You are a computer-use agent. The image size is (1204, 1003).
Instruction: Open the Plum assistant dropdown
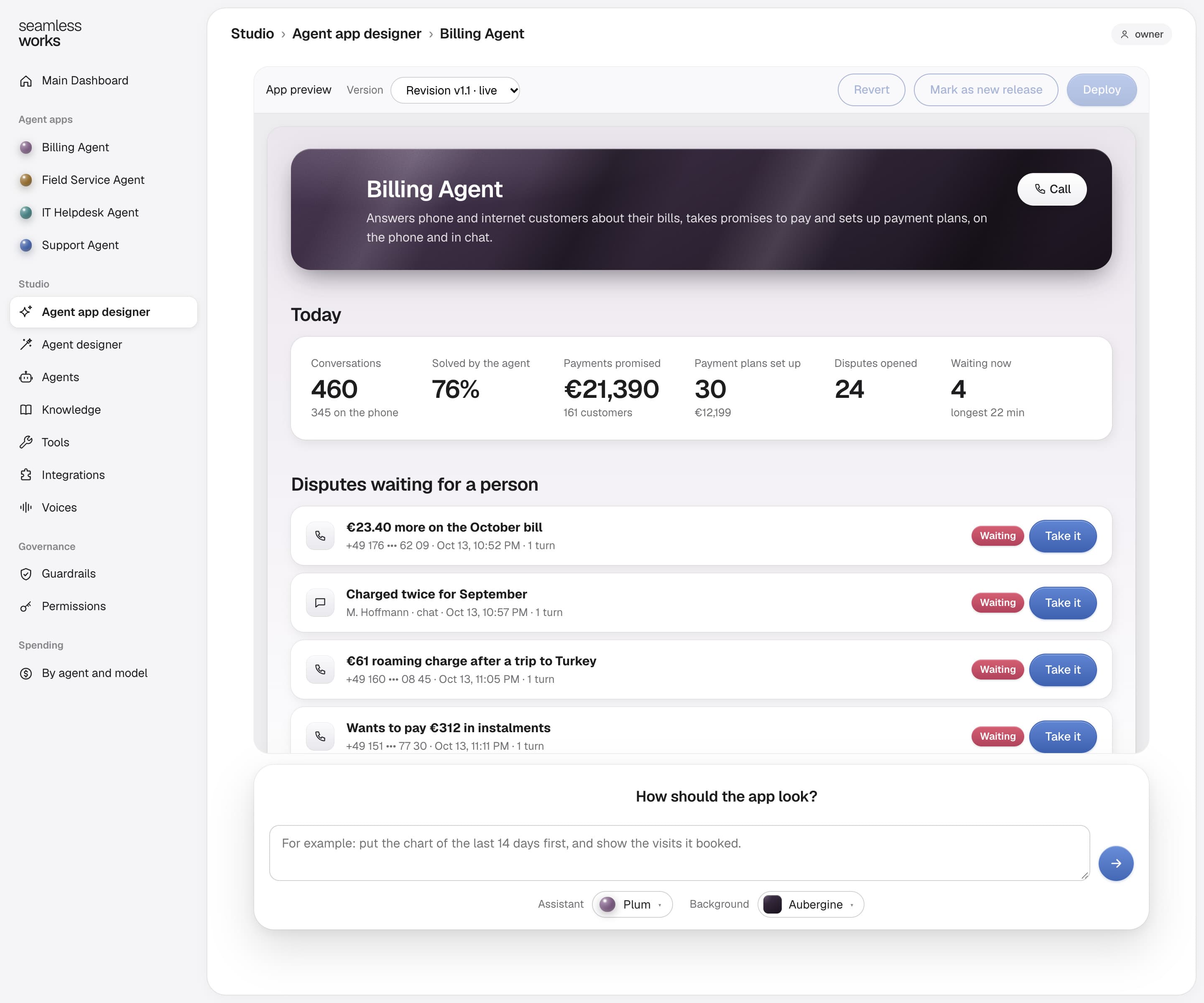(x=632, y=904)
